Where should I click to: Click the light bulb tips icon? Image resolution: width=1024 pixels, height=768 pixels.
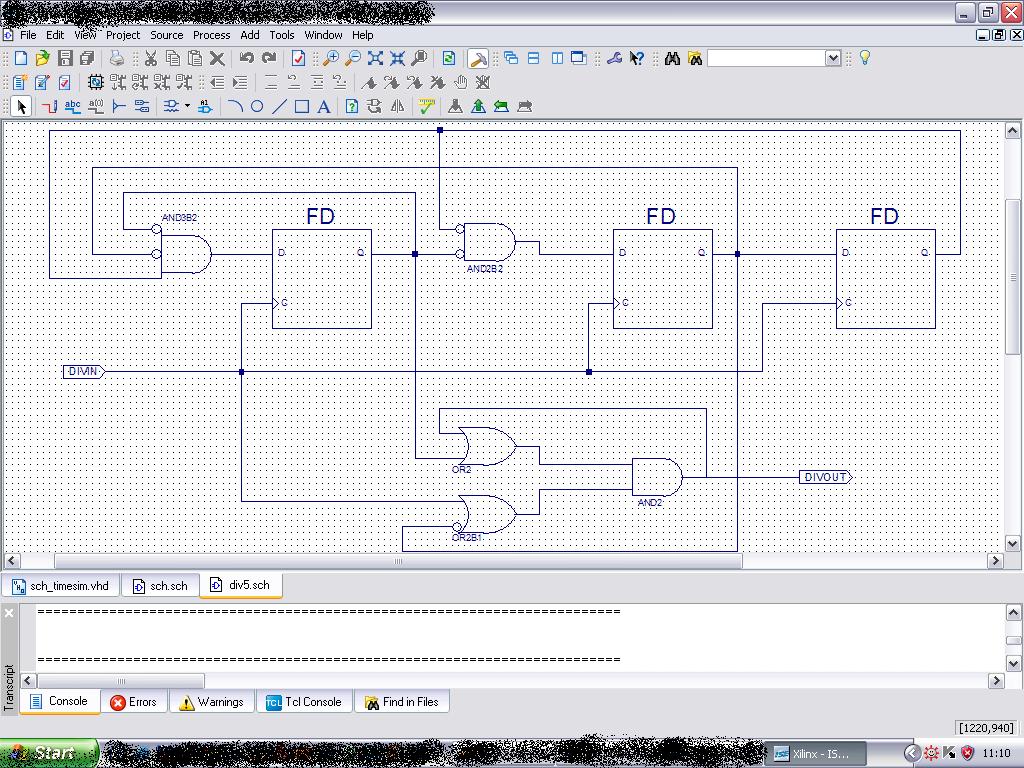pos(865,58)
